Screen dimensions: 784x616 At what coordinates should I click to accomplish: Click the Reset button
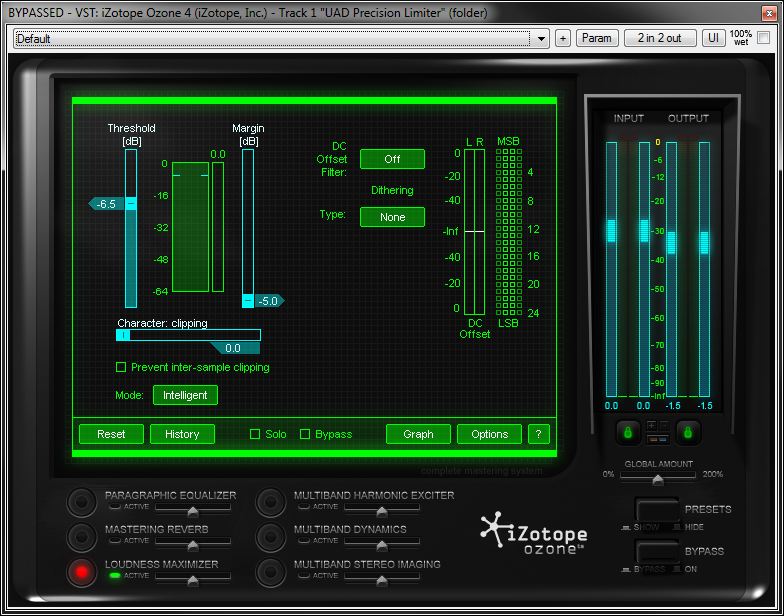pyautogui.click(x=111, y=434)
